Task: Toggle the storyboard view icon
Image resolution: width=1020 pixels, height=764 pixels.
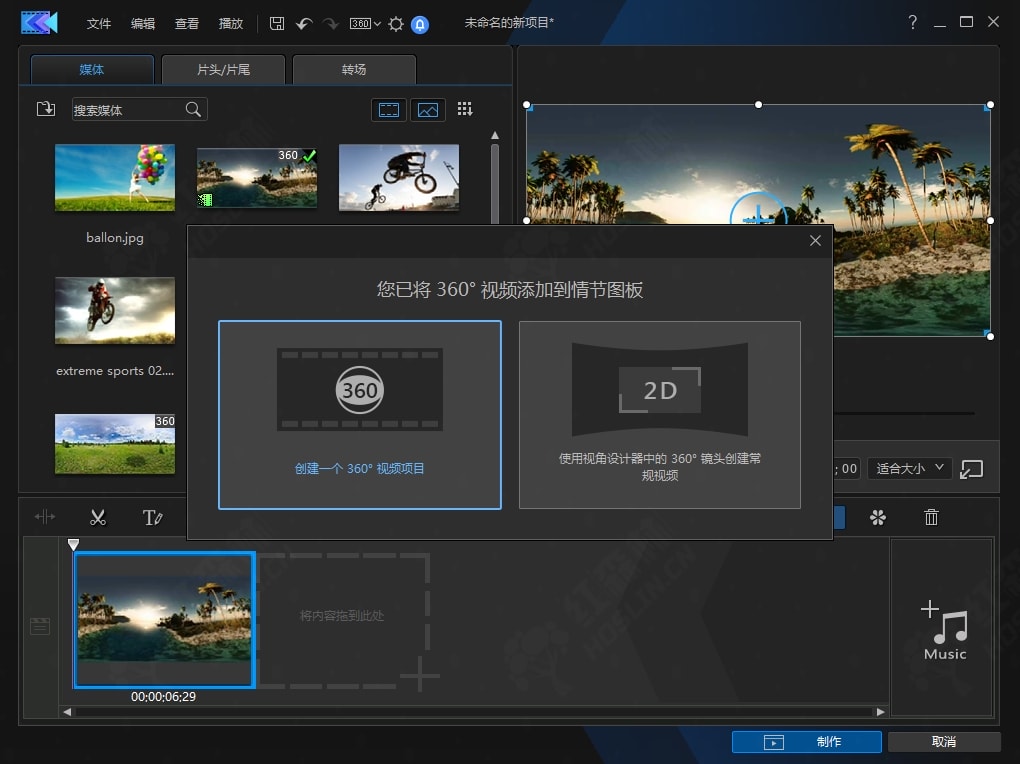Action: pos(40,626)
